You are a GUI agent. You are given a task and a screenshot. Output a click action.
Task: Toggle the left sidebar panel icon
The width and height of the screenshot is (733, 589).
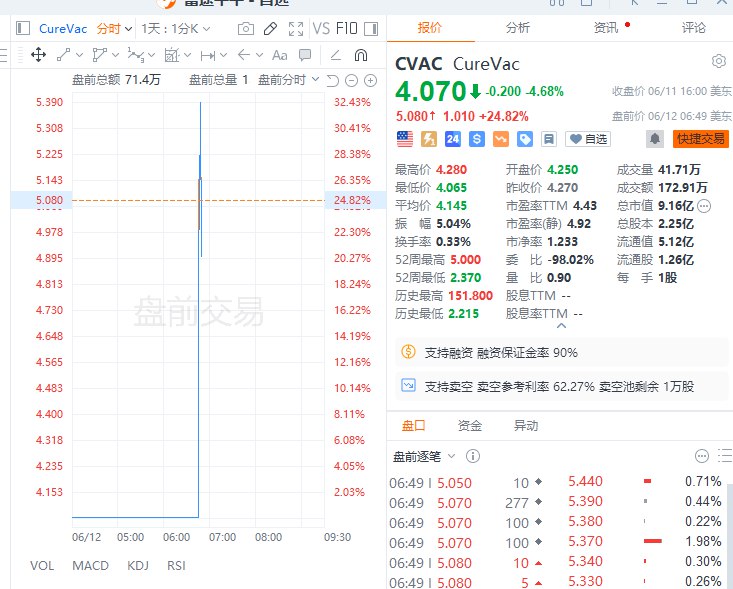coord(22,29)
